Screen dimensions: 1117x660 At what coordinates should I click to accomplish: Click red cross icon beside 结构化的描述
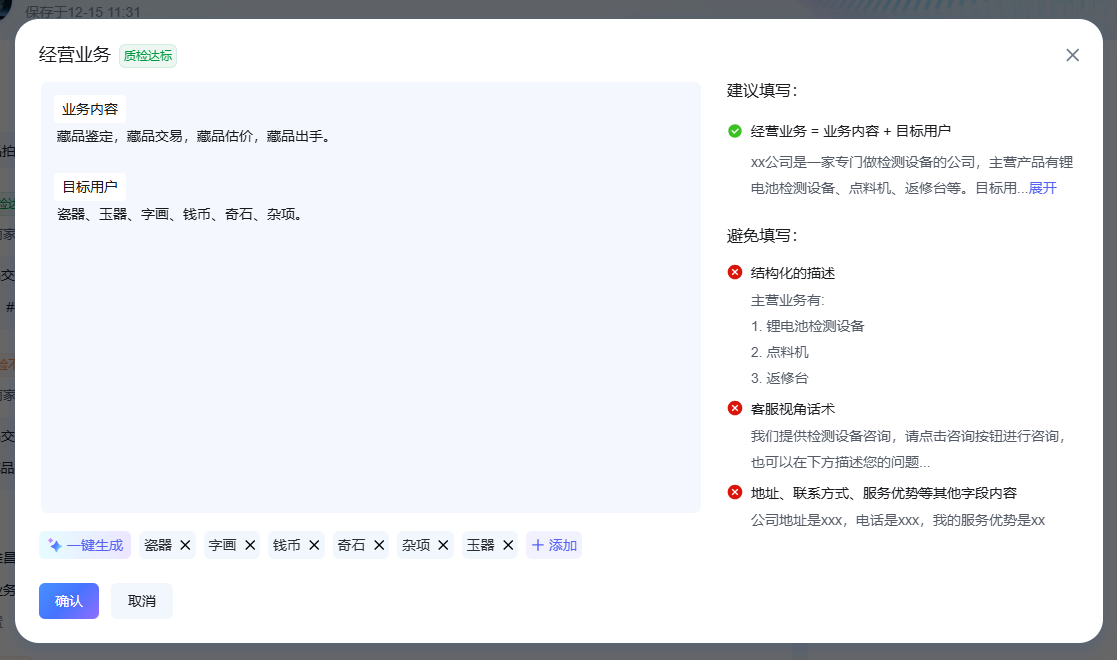pos(735,273)
